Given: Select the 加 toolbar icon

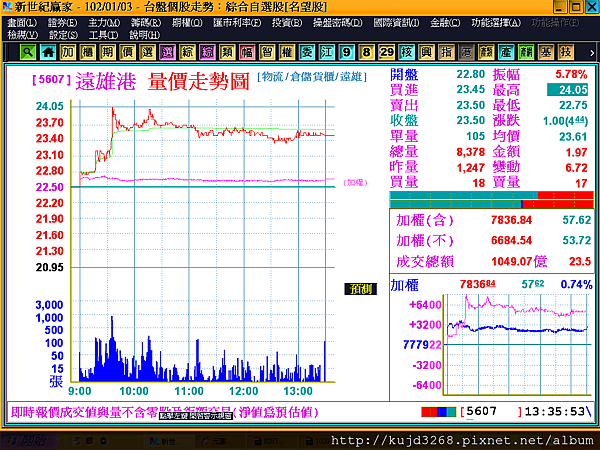Looking at the screenshot, I should tap(68, 52).
